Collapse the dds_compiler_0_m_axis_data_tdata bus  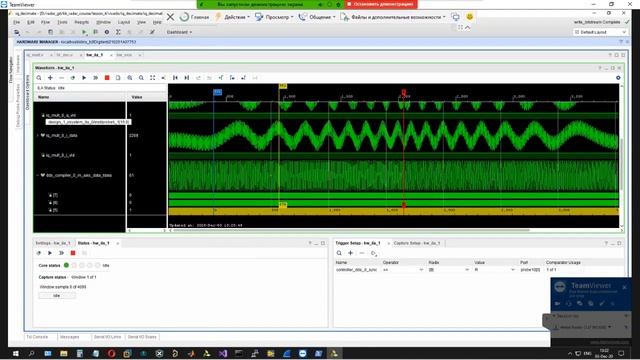click(38, 175)
